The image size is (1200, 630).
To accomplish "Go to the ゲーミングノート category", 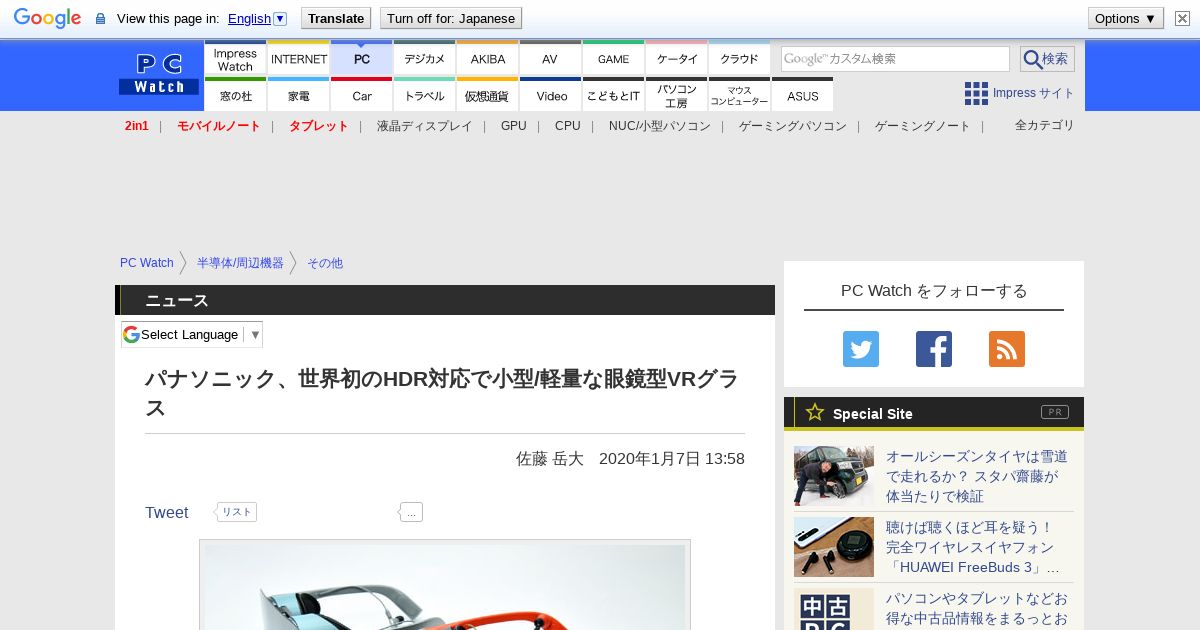I will click(x=922, y=126).
